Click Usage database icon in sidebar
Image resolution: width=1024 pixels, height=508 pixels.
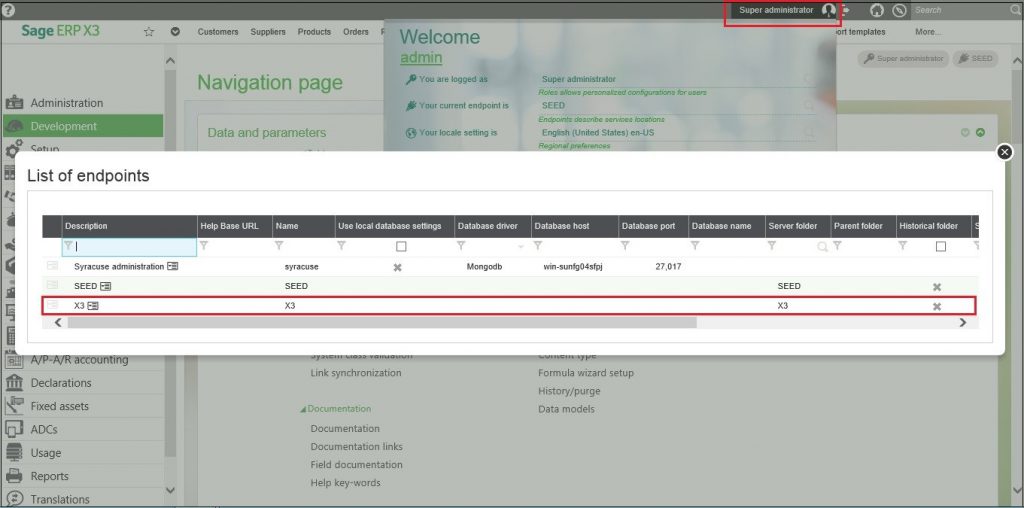(14, 452)
